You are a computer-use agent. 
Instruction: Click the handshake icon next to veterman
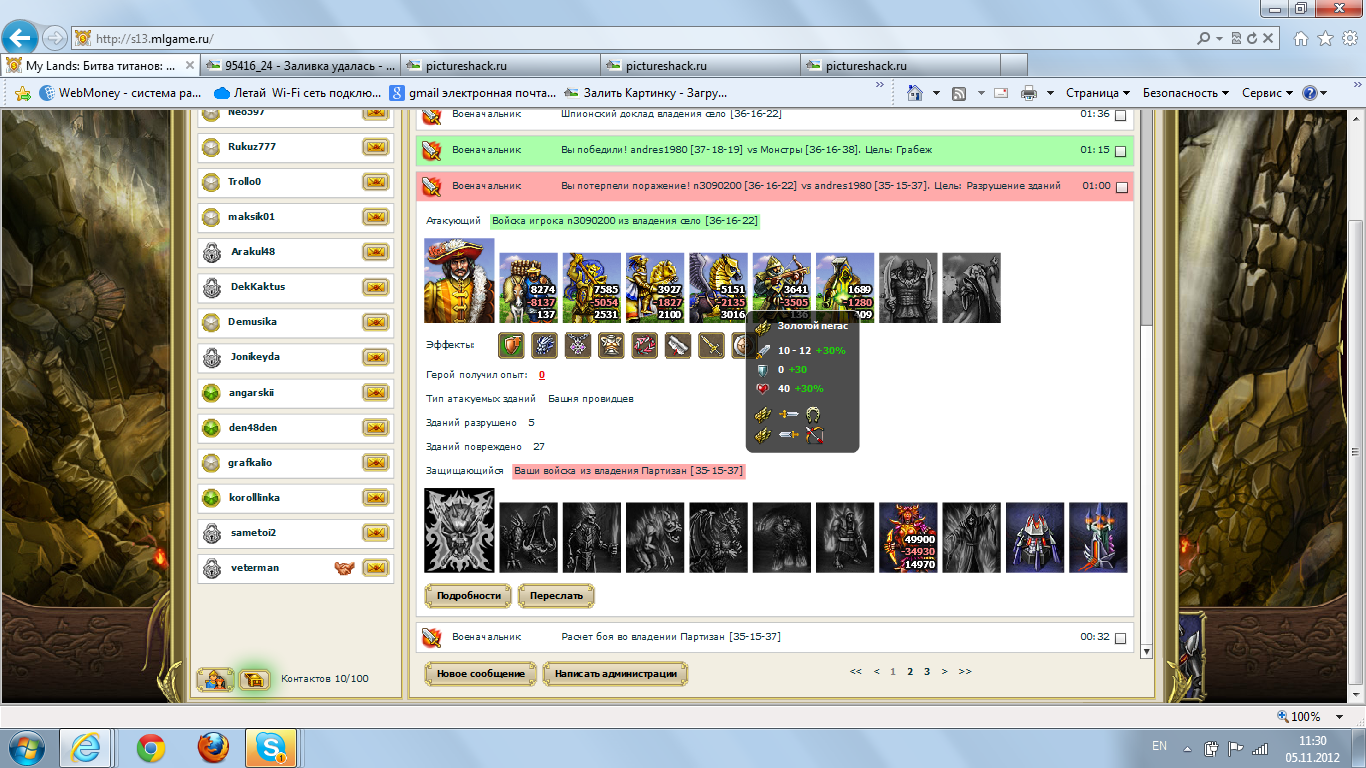pyautogui.click(x=345, y=568)
